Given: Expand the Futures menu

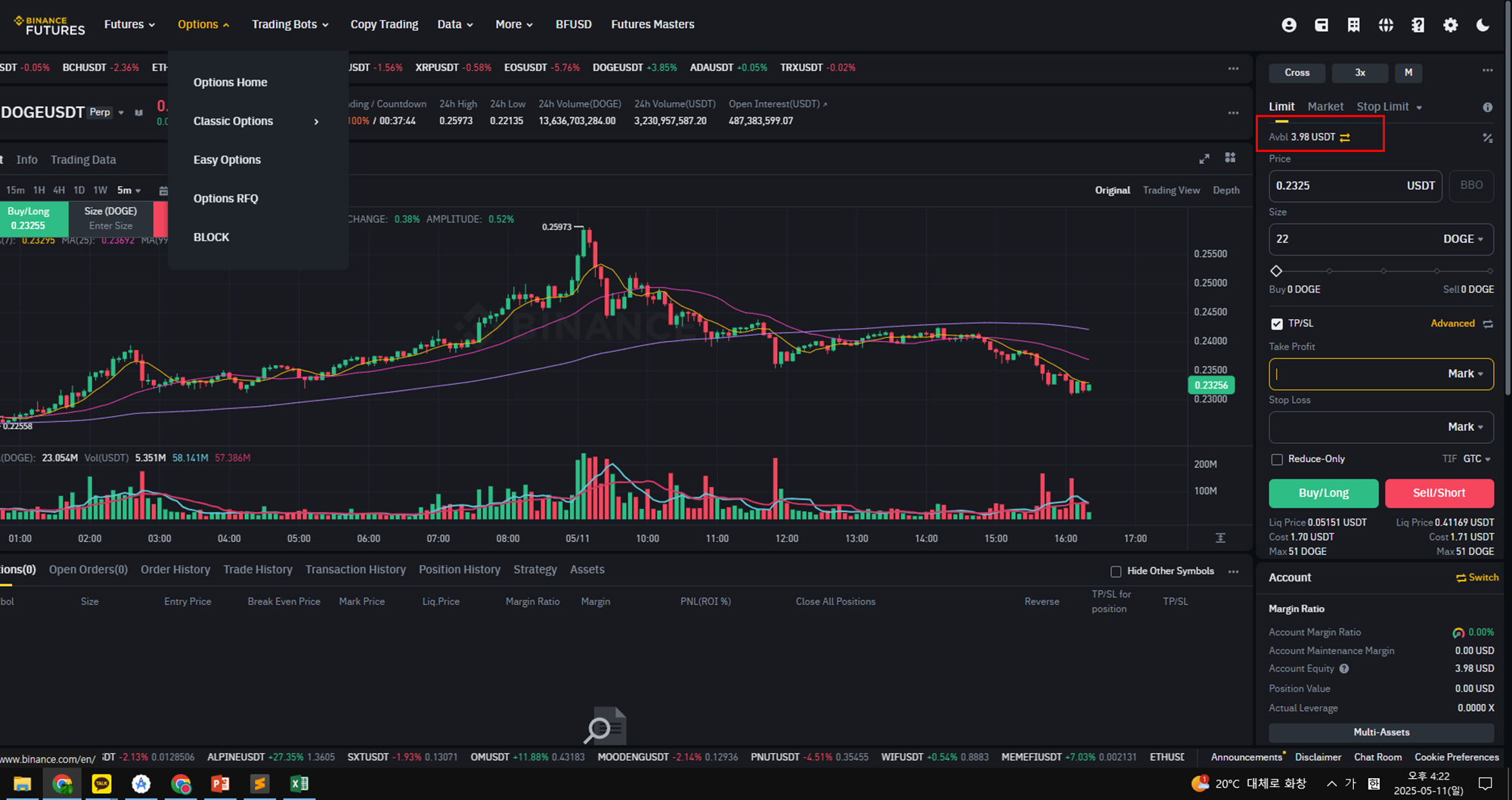Looking at the screenshot, I should click(x=129, y=24).
